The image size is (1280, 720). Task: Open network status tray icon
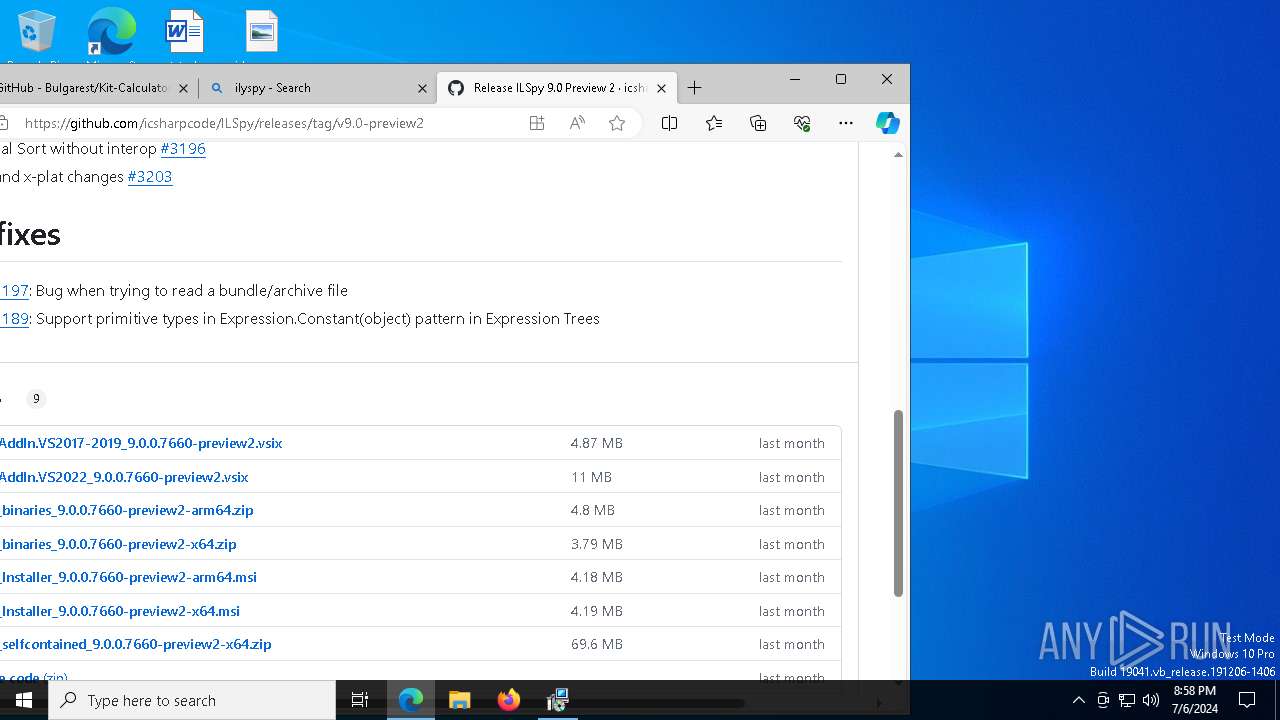point(1127,700)
